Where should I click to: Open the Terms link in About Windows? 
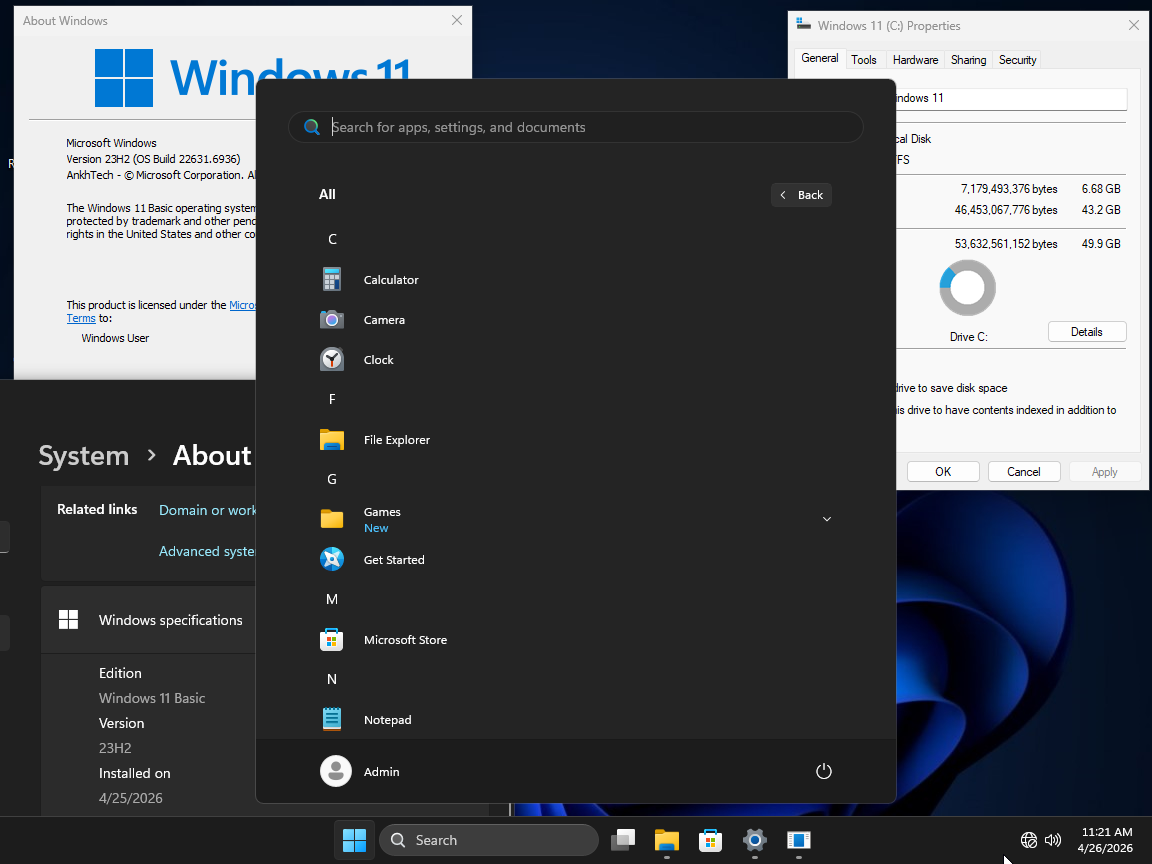pyautogui.click(x=81, y=318)
